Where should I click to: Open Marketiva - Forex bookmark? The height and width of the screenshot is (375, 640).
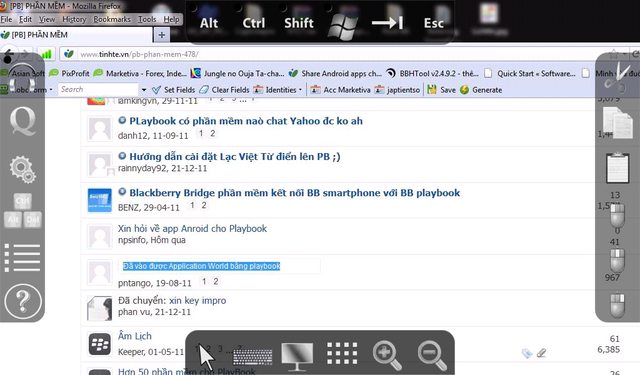[x=140, y=73]
